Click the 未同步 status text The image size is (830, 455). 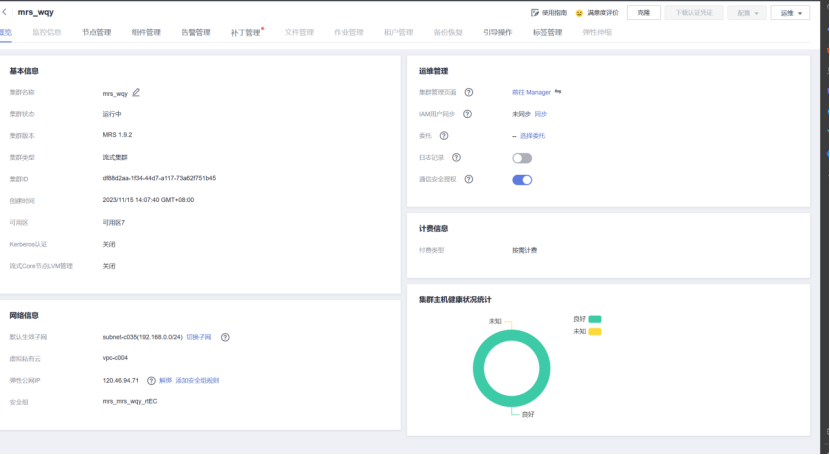pyautogui.click(x=521, y=114)
